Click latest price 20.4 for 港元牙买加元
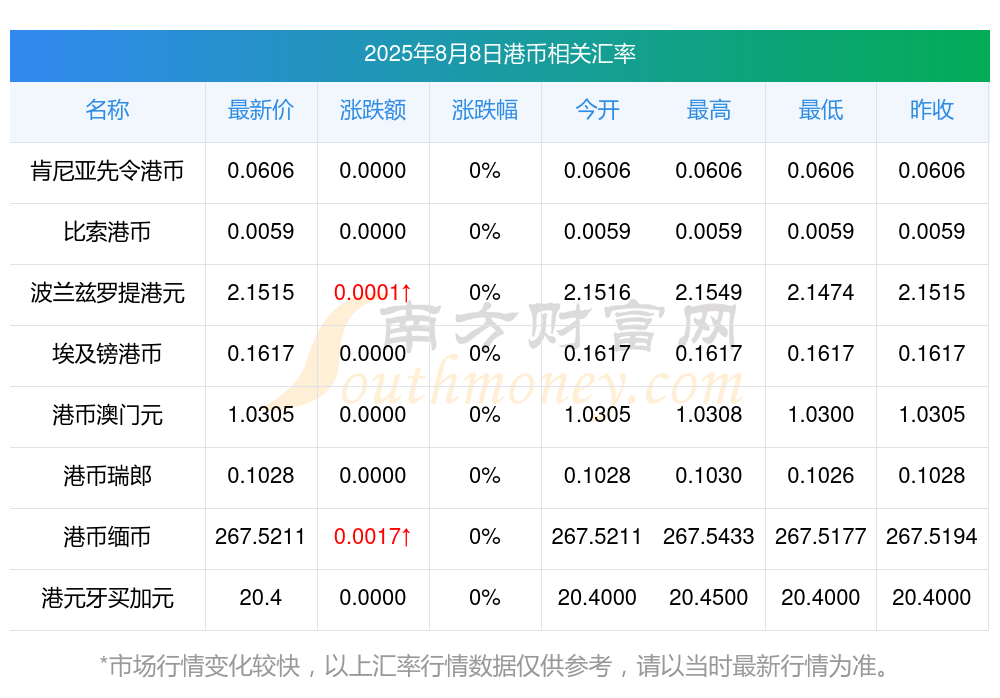Image resolution: width=1000 pixels, height=698 pixels. (260, 598)
